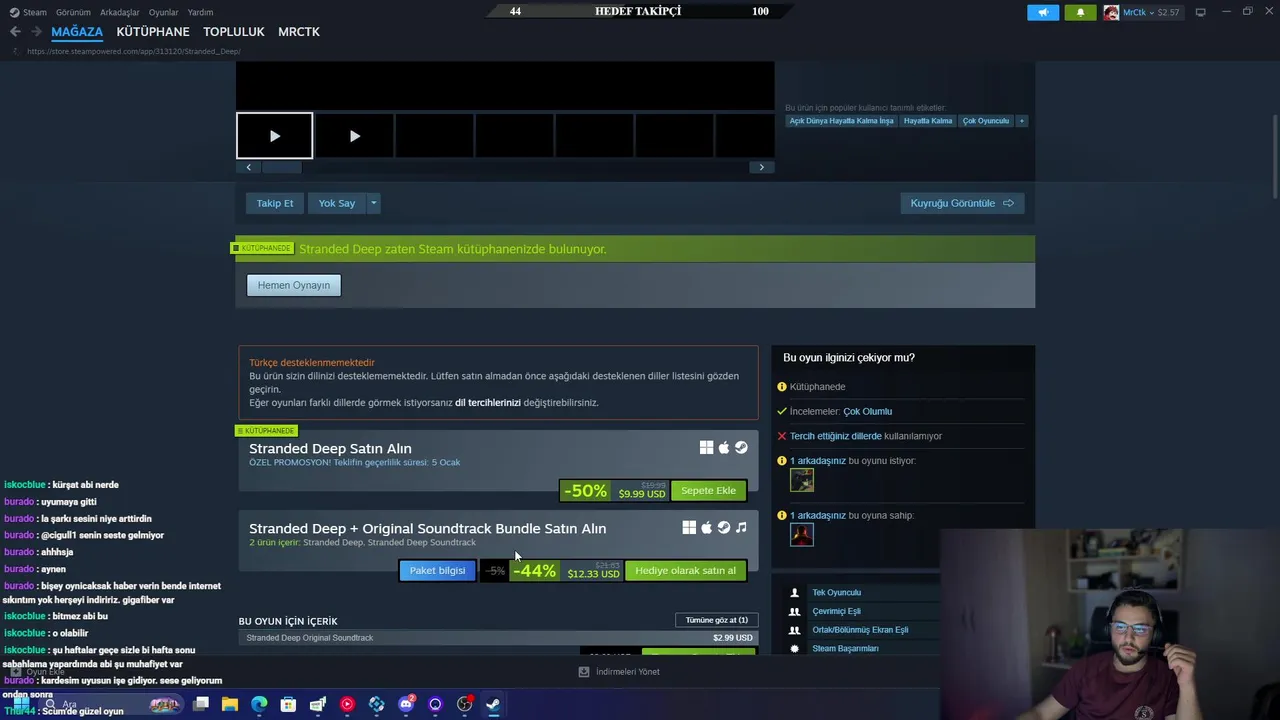This screenshot has width=1280, height=720.
Task: Click the Yok Say button
Action: coord(336,203)
